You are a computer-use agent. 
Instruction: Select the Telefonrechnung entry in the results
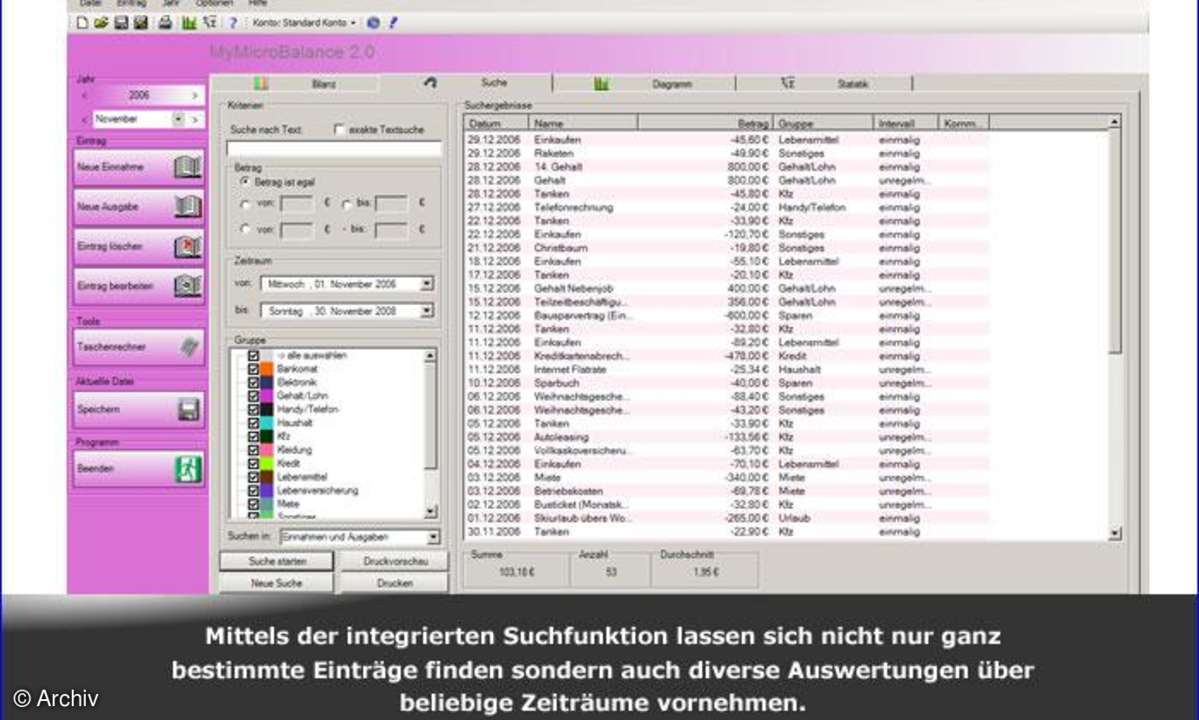click(726, 208)
